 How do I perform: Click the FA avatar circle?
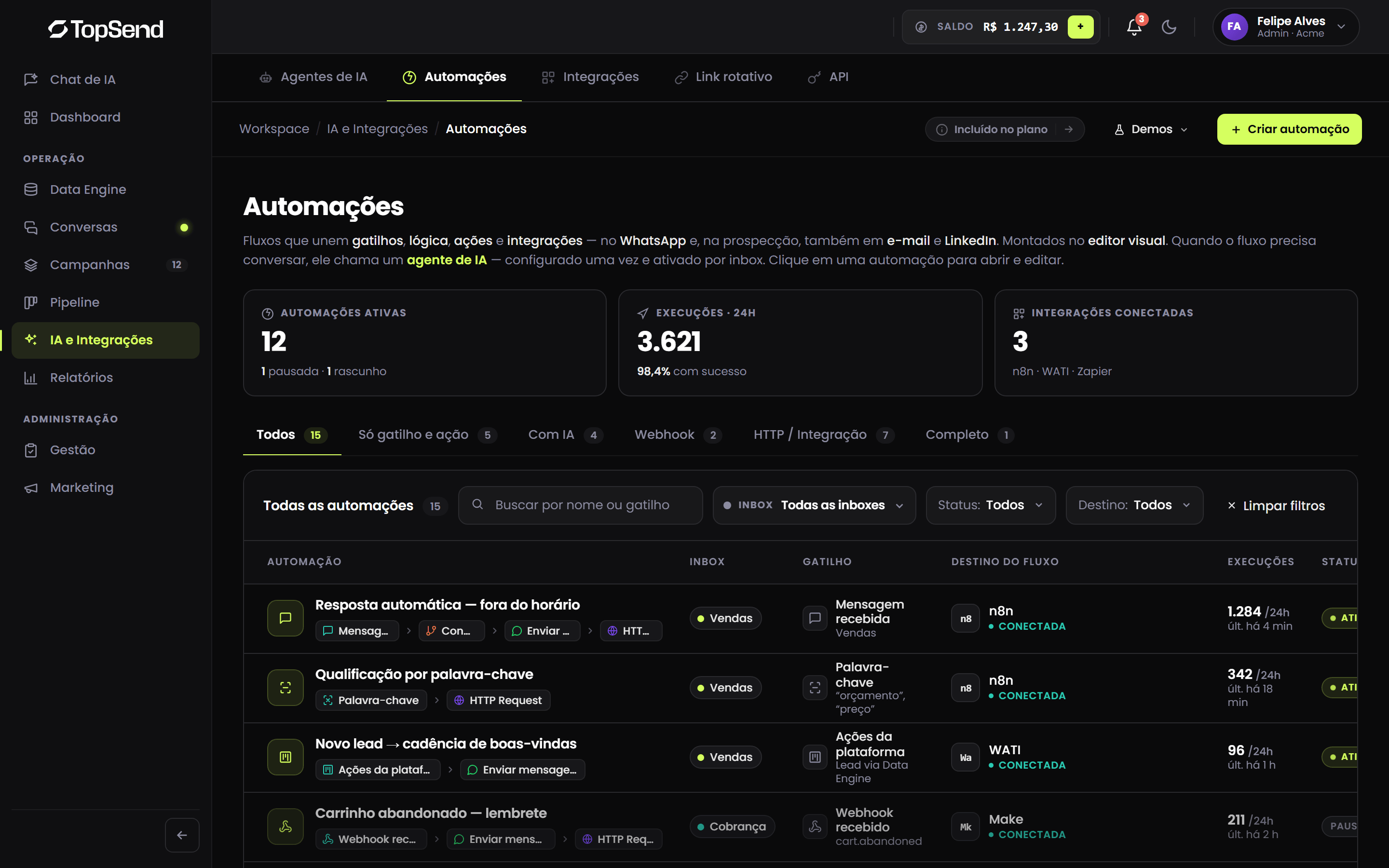[1234, 27]
